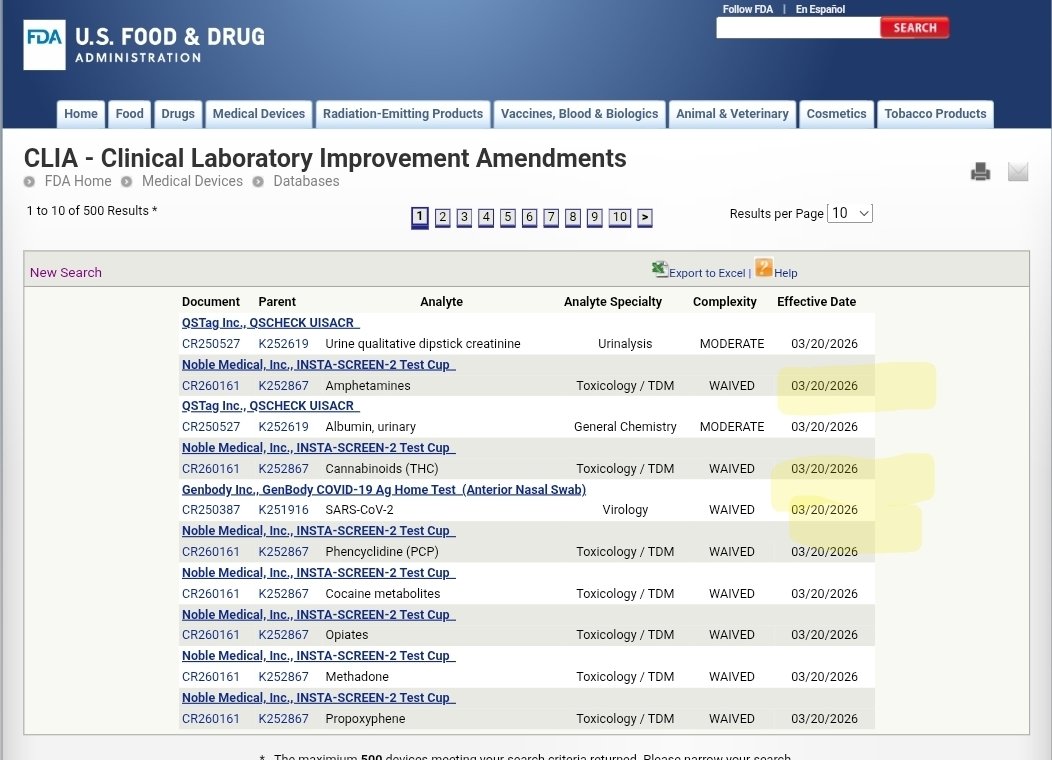Click document CR260161 in Amphetamines row
Screen dimensions: 1052x760
coord(211,386)
